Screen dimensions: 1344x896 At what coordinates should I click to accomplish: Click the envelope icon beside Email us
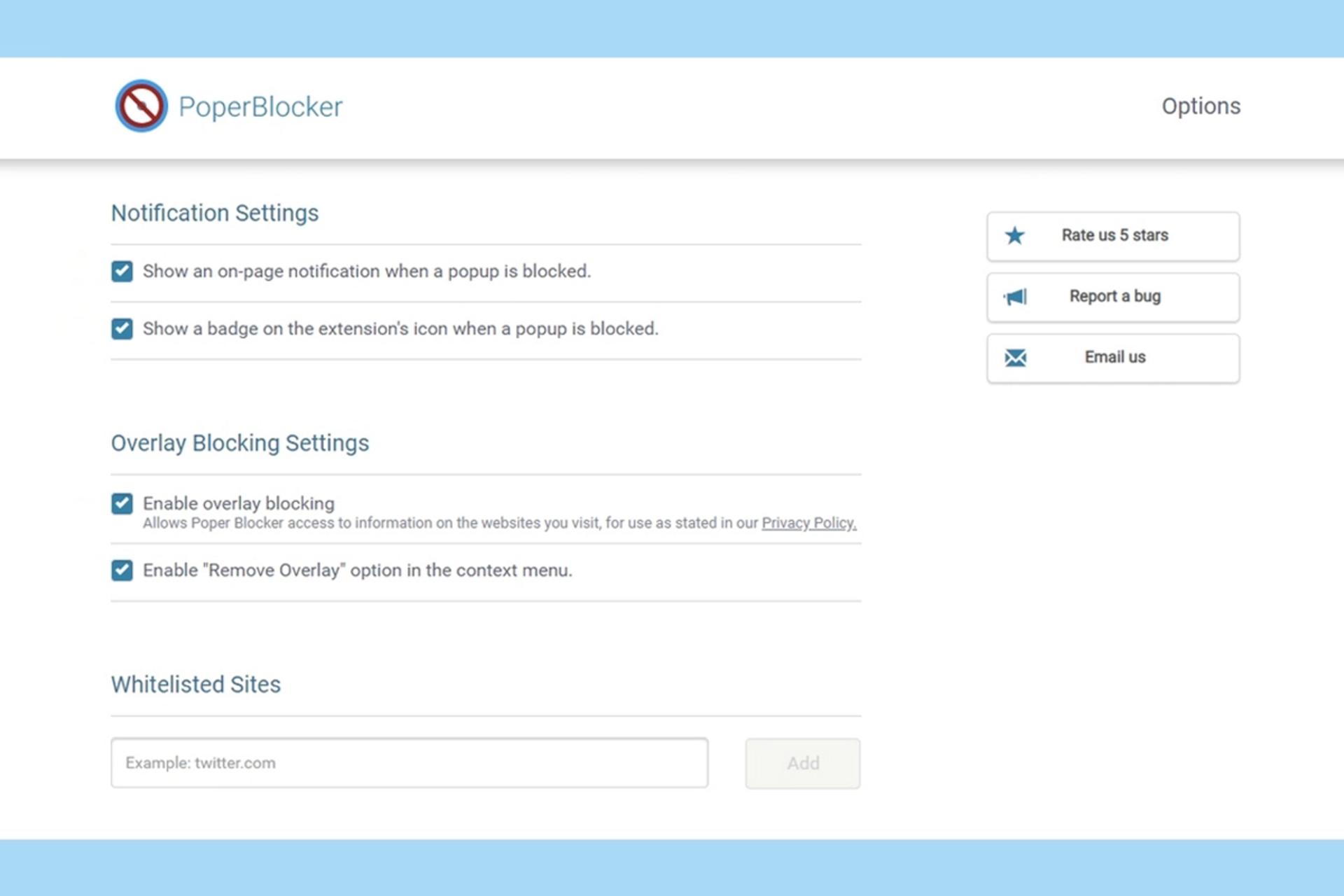pos(1015,358)
